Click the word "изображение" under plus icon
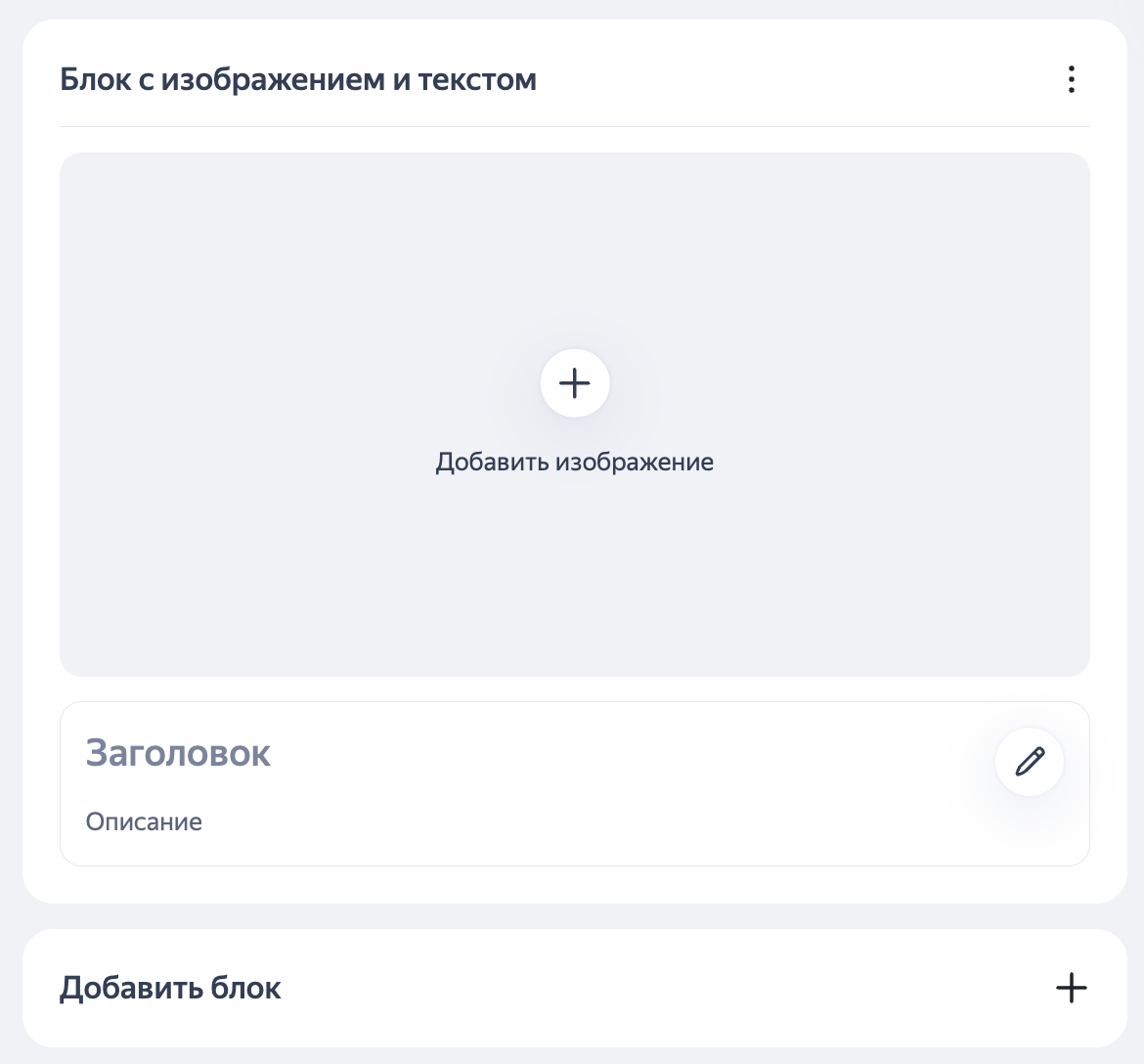Screen dimensions: 1144x1064 pyautogui.click(x=635, y=462)
